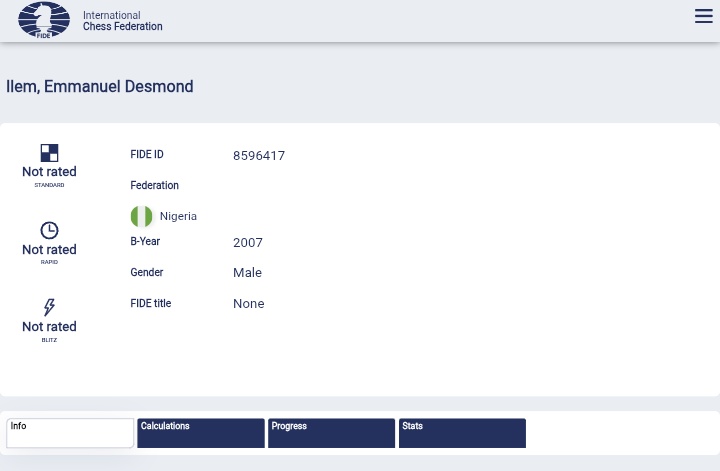
Task: Click the FIDE ID field label
Action: point(147,154)
